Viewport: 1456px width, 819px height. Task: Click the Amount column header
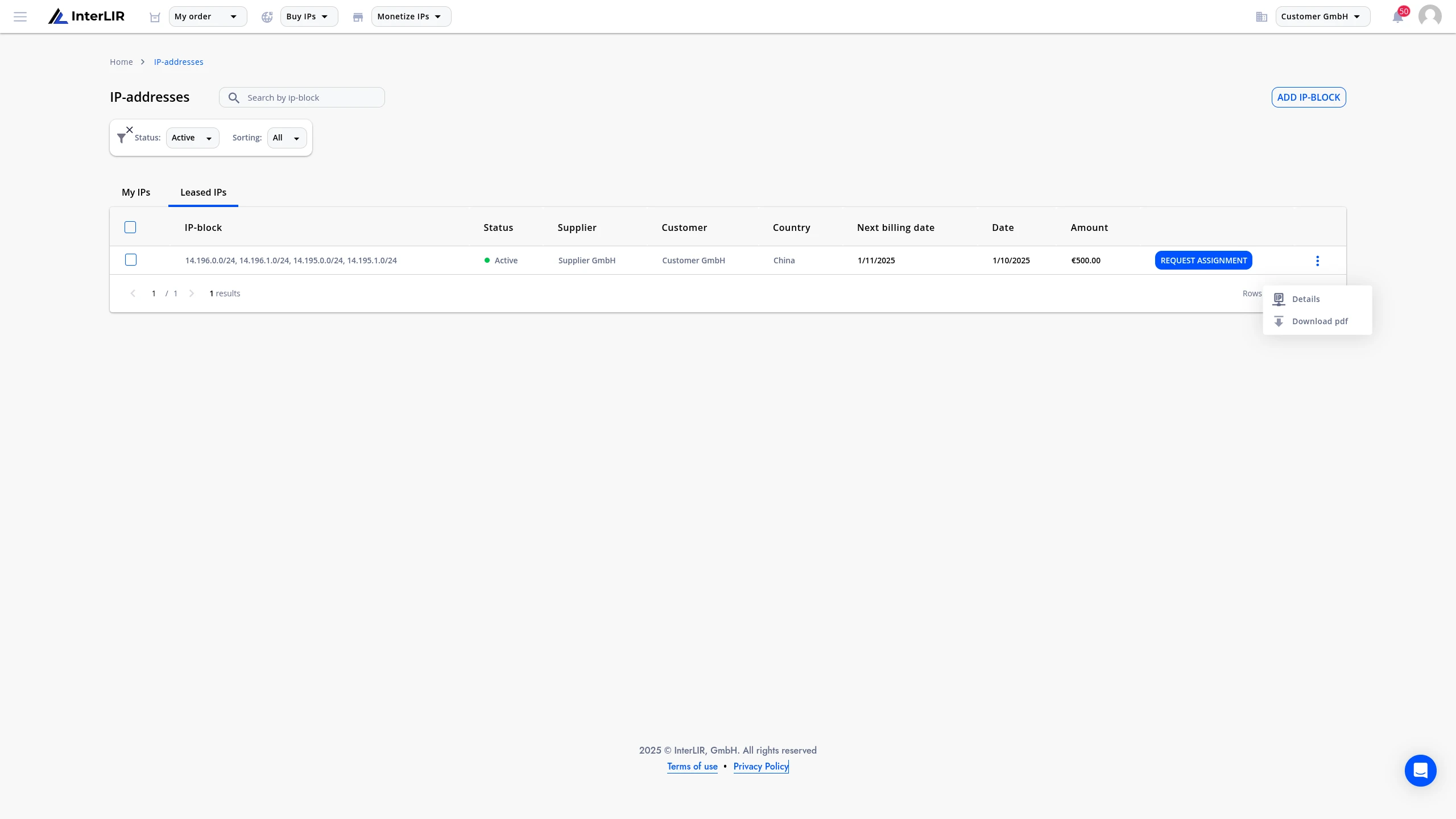[1089, 227]
